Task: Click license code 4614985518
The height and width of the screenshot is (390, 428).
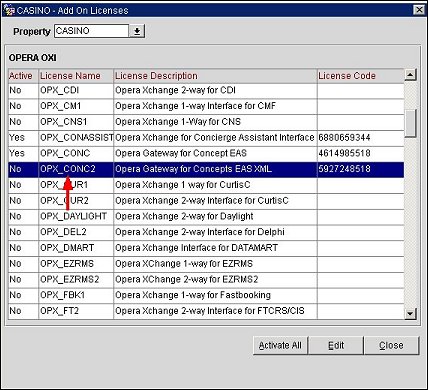Action: coord(344,153)
